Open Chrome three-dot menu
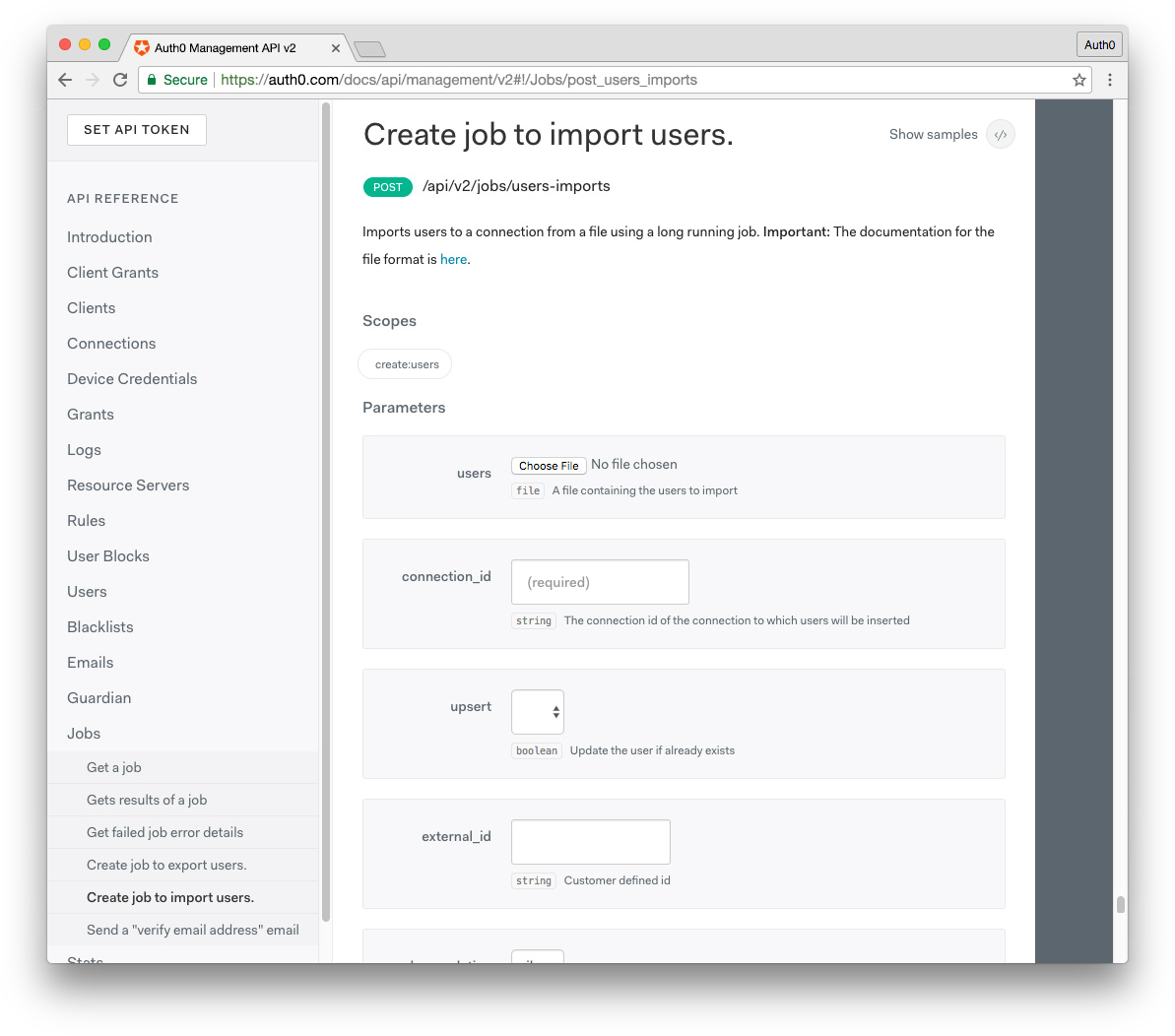 tap(1110, 80)
